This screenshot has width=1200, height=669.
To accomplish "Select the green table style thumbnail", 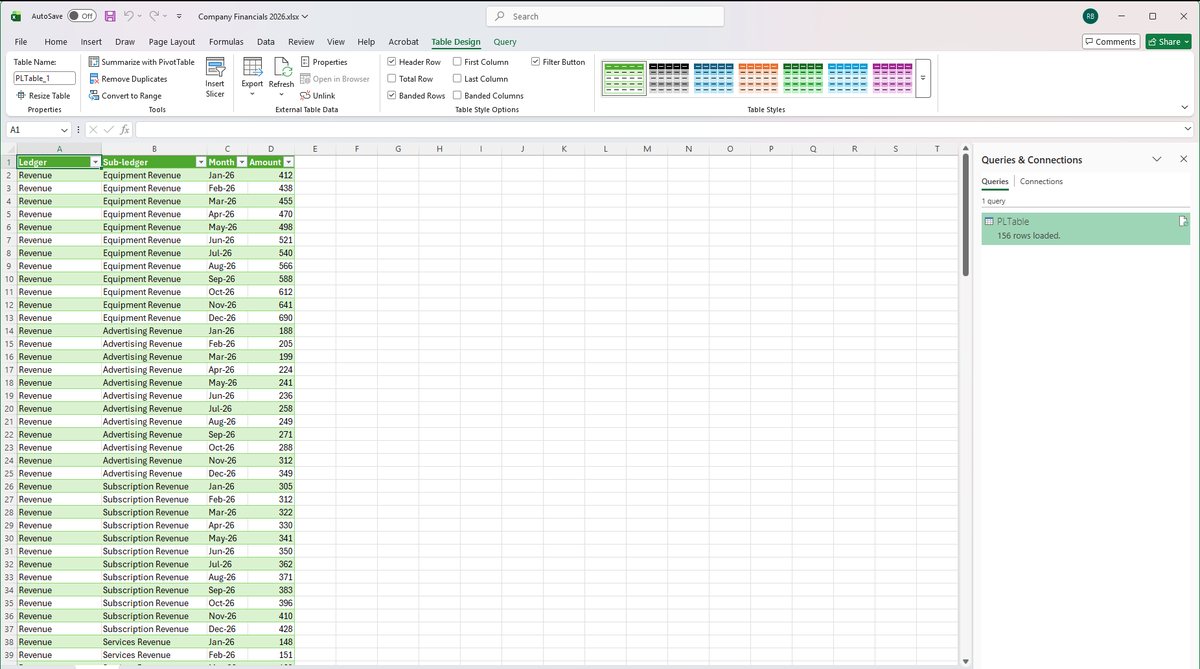I will point(624,78).
